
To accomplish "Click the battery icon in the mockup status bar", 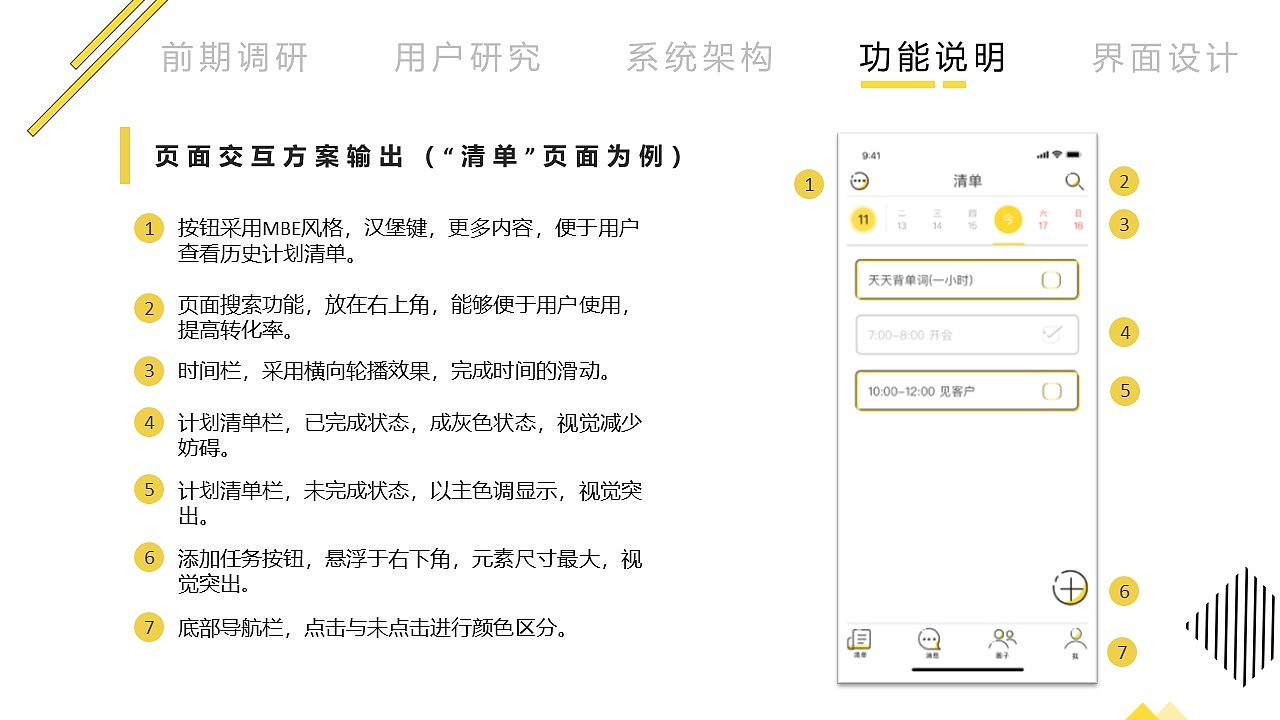I will [x=1074, y=155].
